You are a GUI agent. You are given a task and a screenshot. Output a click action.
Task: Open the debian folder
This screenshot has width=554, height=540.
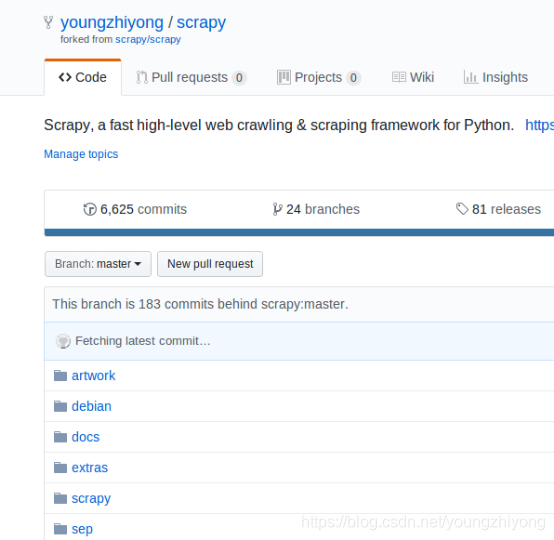pyautogui.click(x=92, y=406)
